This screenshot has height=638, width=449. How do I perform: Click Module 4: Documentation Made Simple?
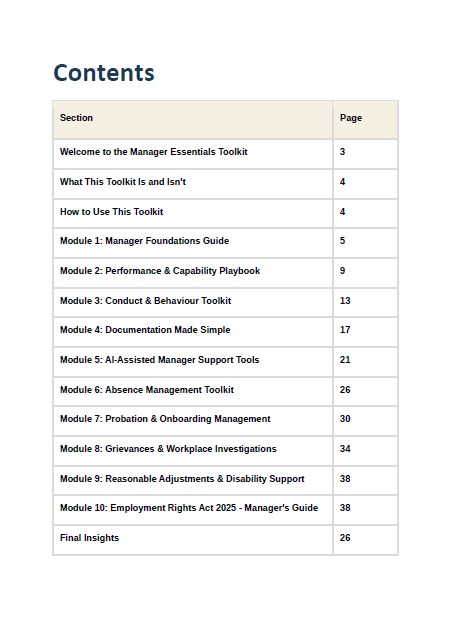point(145,330)
